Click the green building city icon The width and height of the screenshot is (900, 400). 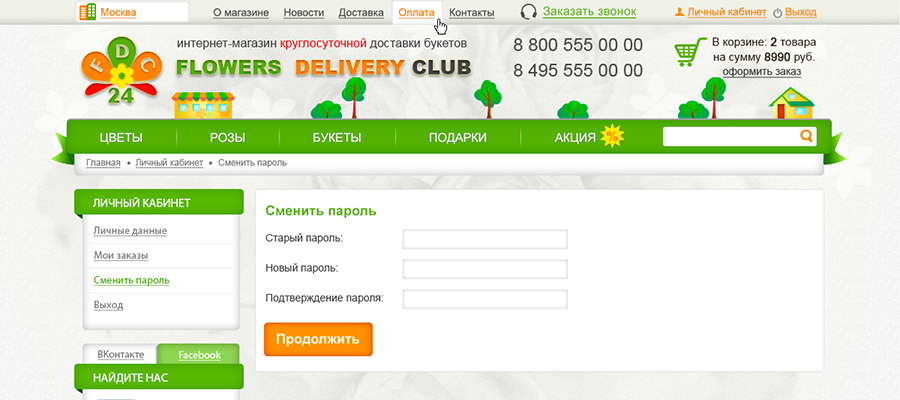88,12
